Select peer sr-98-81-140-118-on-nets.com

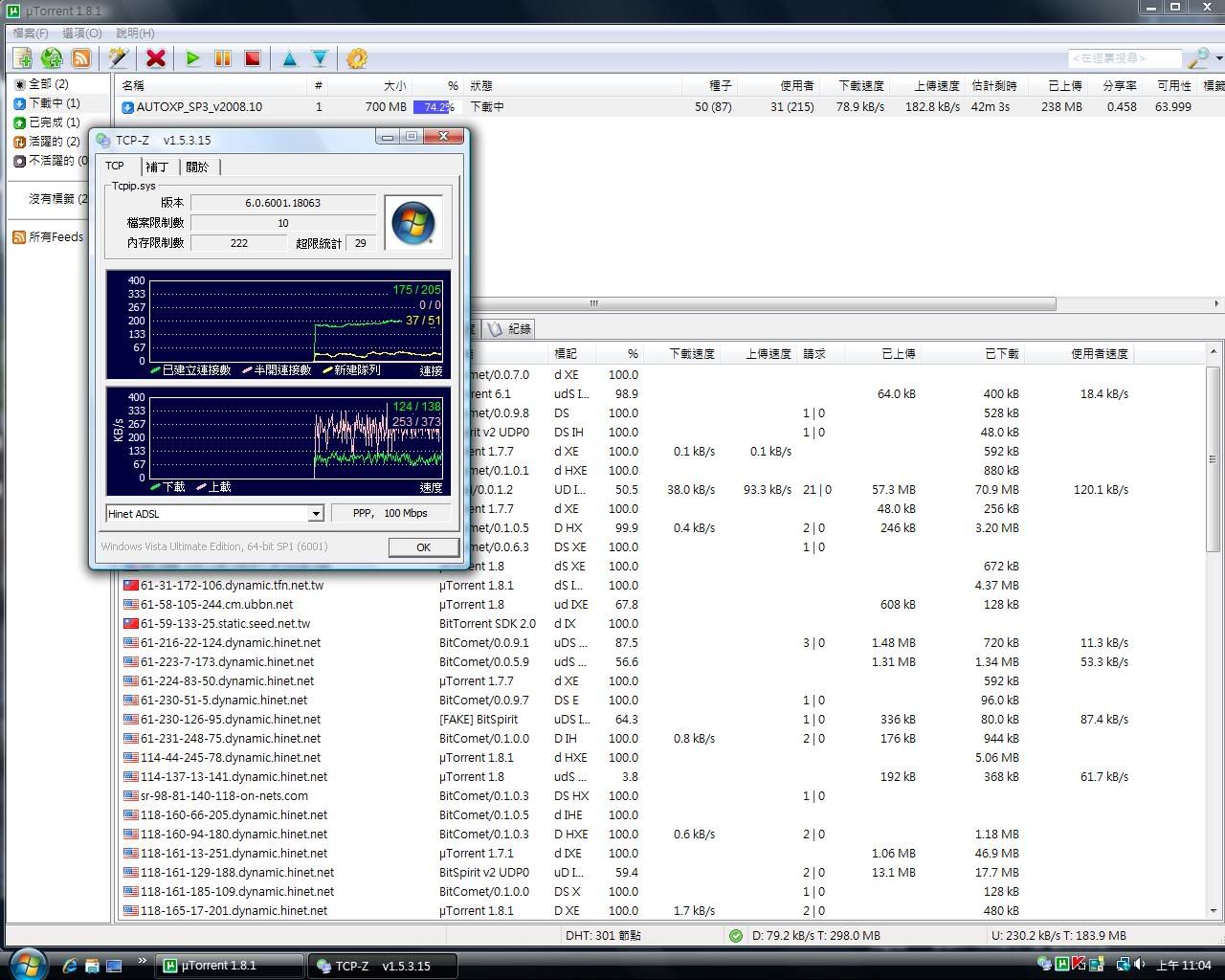[224, 795]
